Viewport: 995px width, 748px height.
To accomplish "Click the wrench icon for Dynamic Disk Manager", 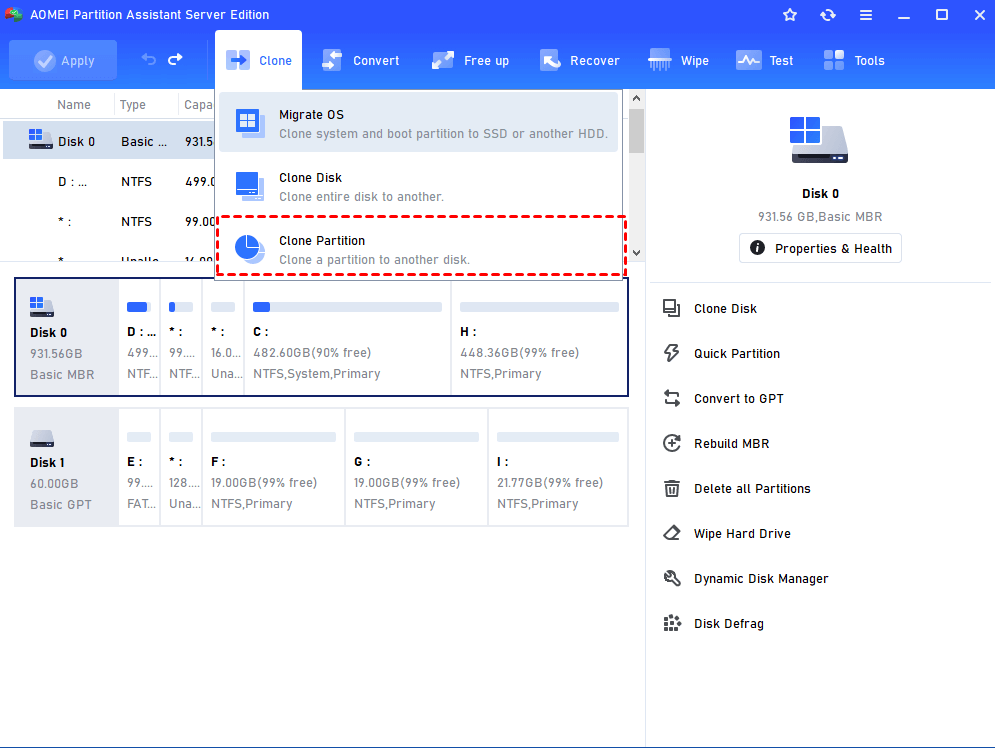I will pyautogui.click(x=671, y=578).
